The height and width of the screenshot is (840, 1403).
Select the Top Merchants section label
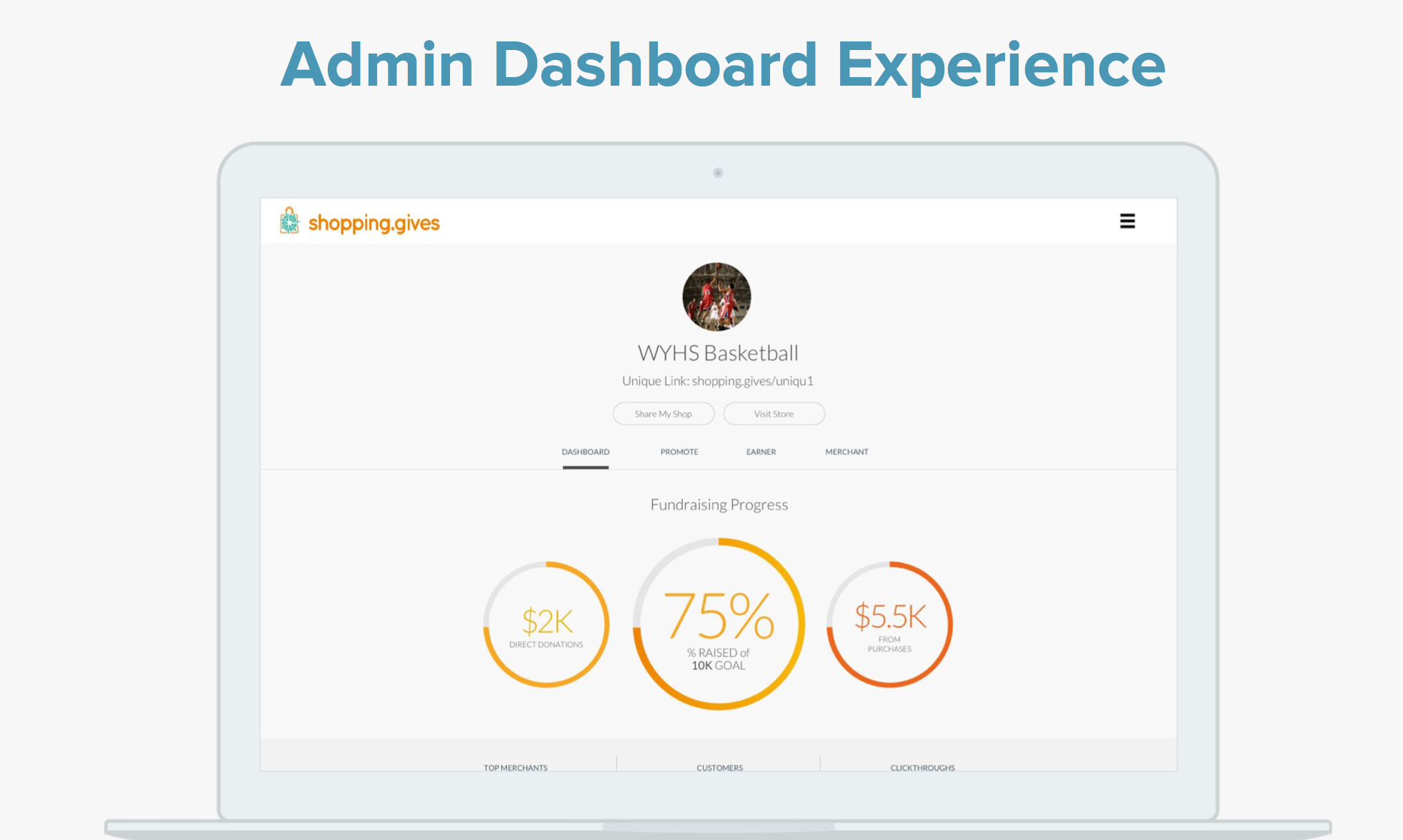click(515, 767)
